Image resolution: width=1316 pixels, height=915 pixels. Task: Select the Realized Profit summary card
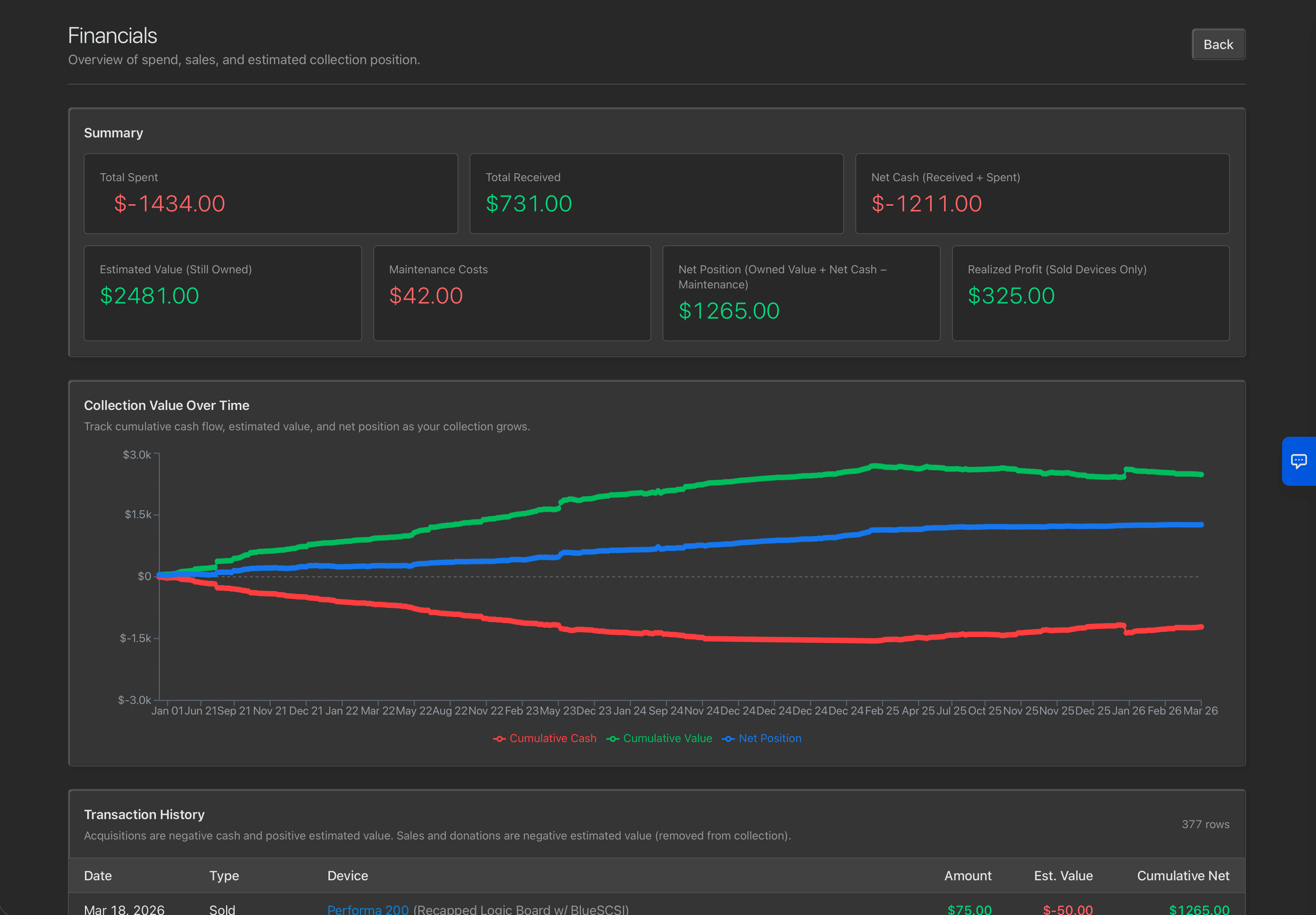[x=1090, y=293]
